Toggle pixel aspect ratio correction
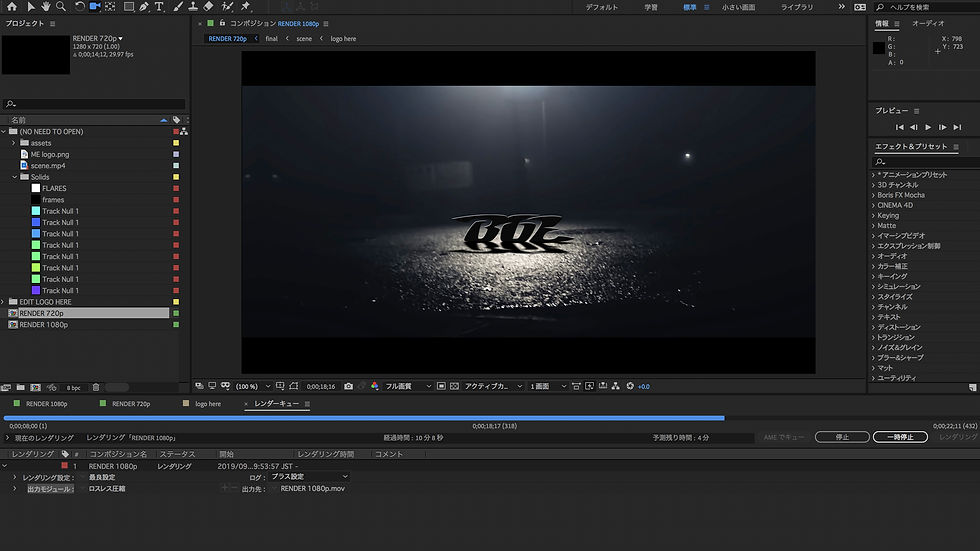The width and height of the screenshot is (980, 551). click(576, 386)
